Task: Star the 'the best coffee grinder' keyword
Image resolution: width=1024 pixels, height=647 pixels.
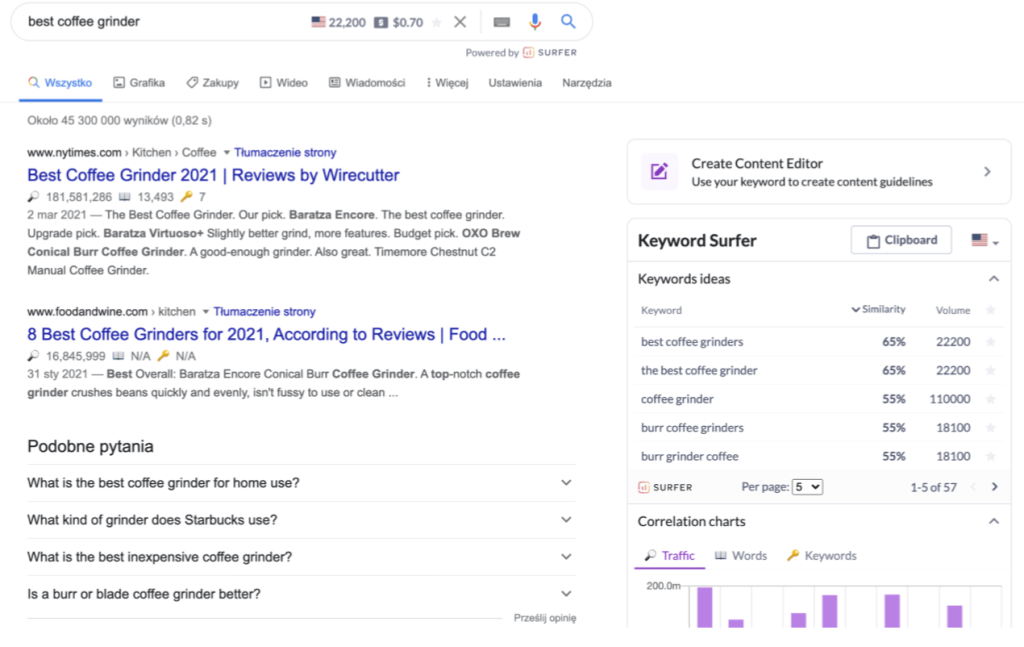Action: 991,370
